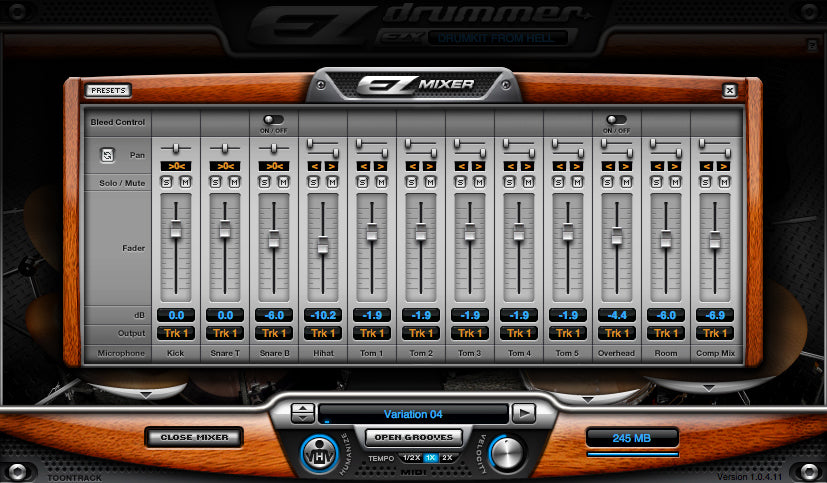Click the Hihat dB value field
Image resolution: width=827 pixels, height=483 pixels.
322,315
